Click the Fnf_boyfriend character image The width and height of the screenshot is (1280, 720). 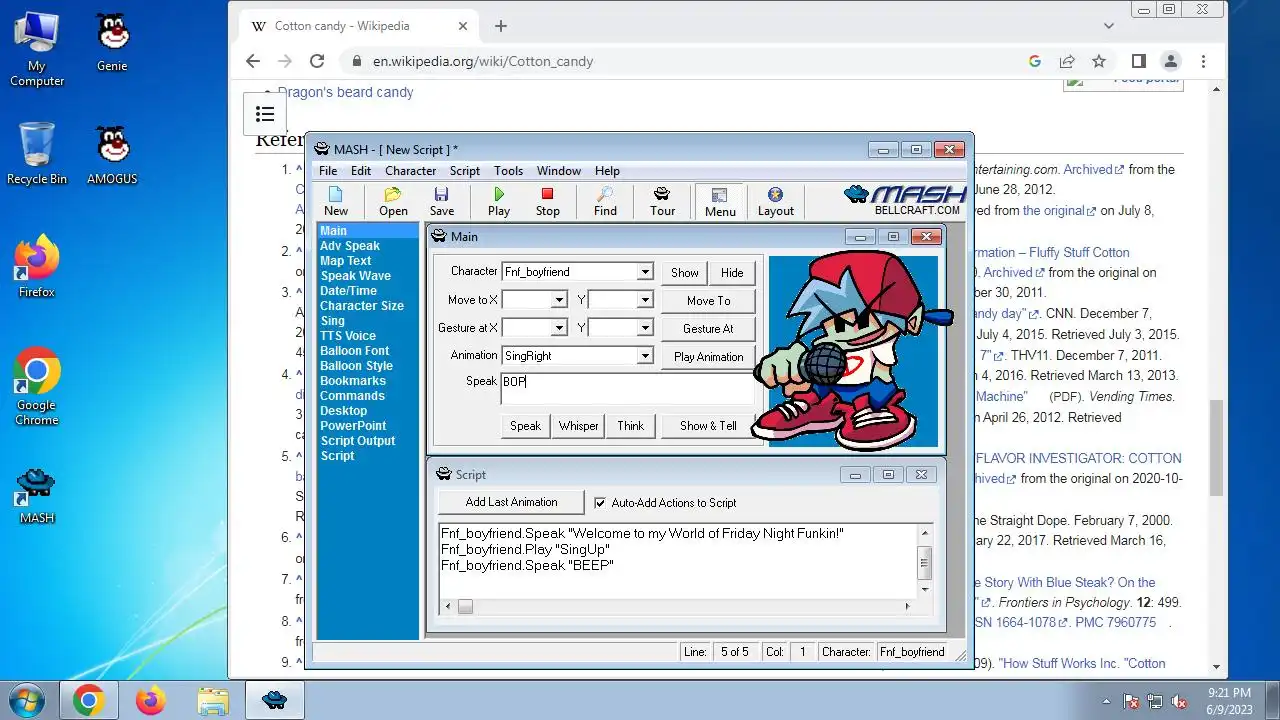tap(853, 351)
